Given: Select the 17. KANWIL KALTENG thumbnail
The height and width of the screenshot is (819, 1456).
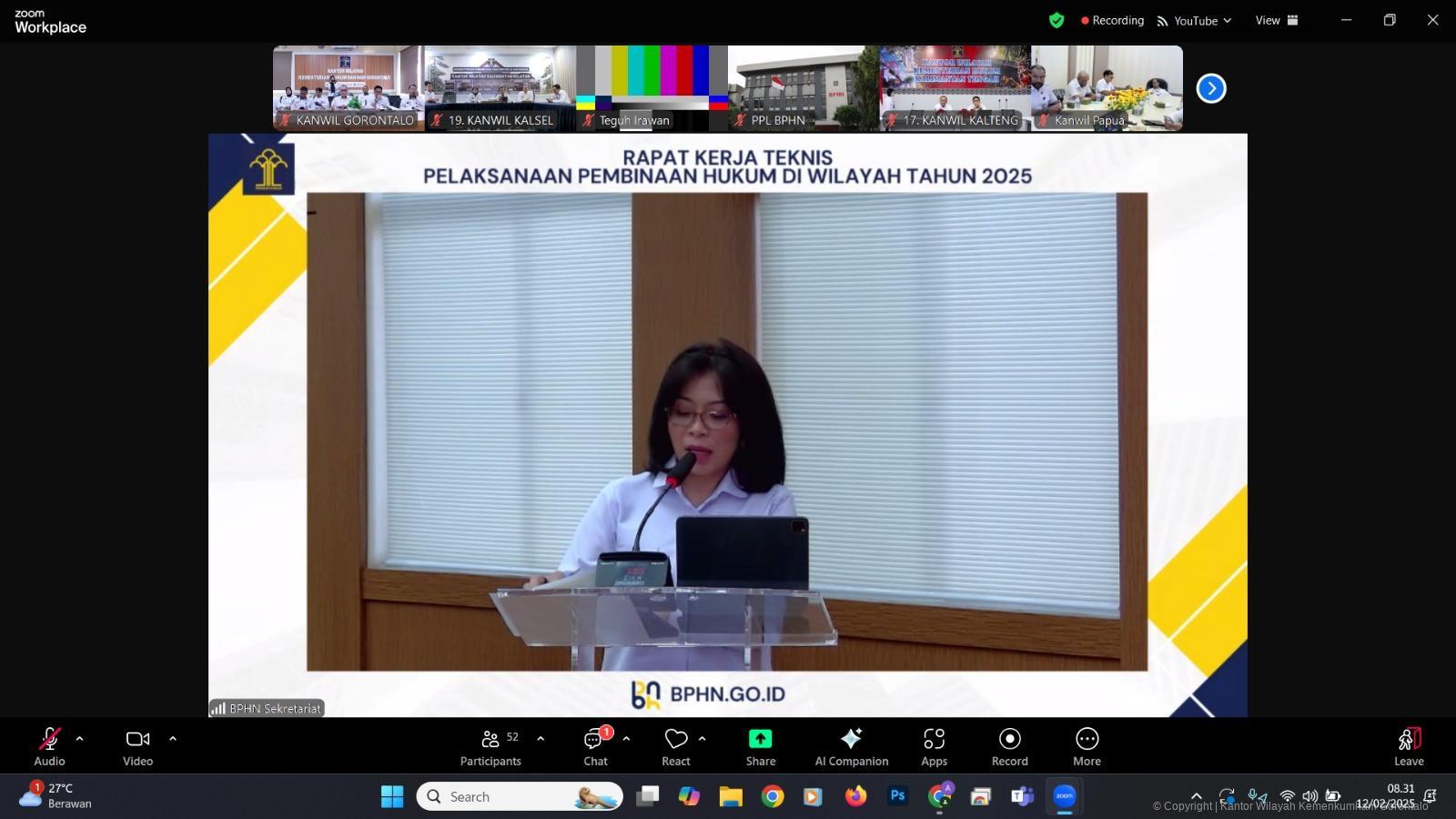Looking at the screenshot, I should point(955,88).
